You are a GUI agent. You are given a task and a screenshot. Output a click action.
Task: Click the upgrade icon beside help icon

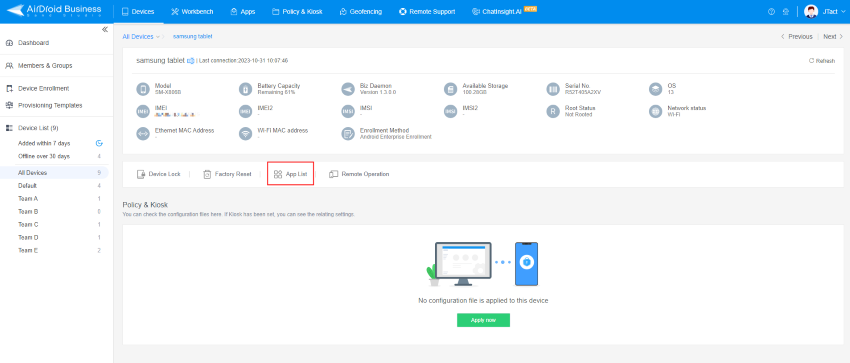[786, 11]
